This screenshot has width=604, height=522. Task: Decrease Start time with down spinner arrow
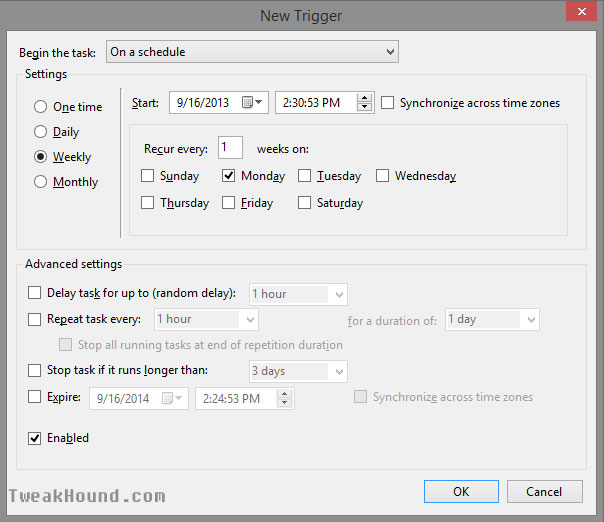click(364, 107)
